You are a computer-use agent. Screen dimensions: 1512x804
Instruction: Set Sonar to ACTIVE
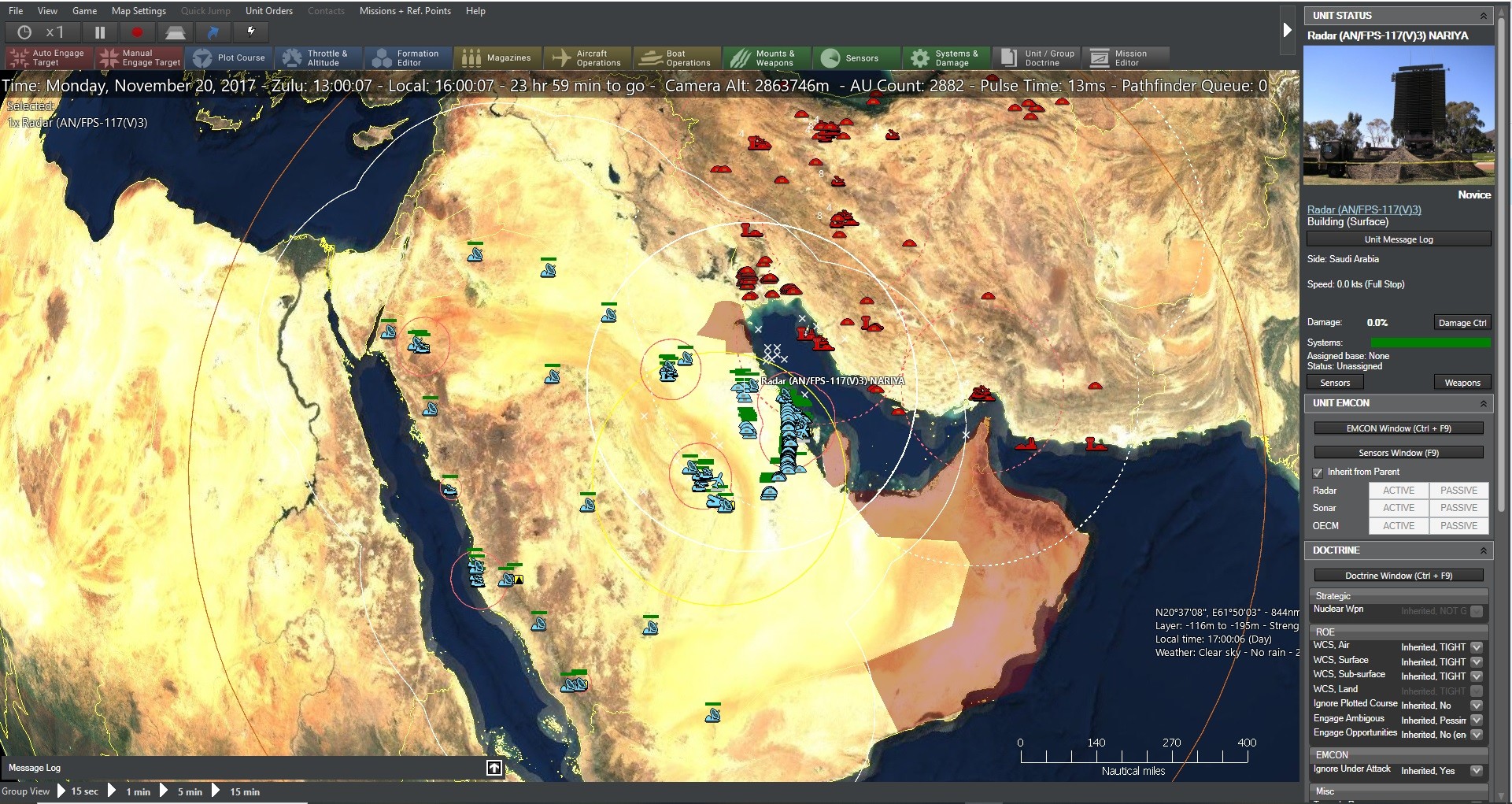tap(1399, 508)
